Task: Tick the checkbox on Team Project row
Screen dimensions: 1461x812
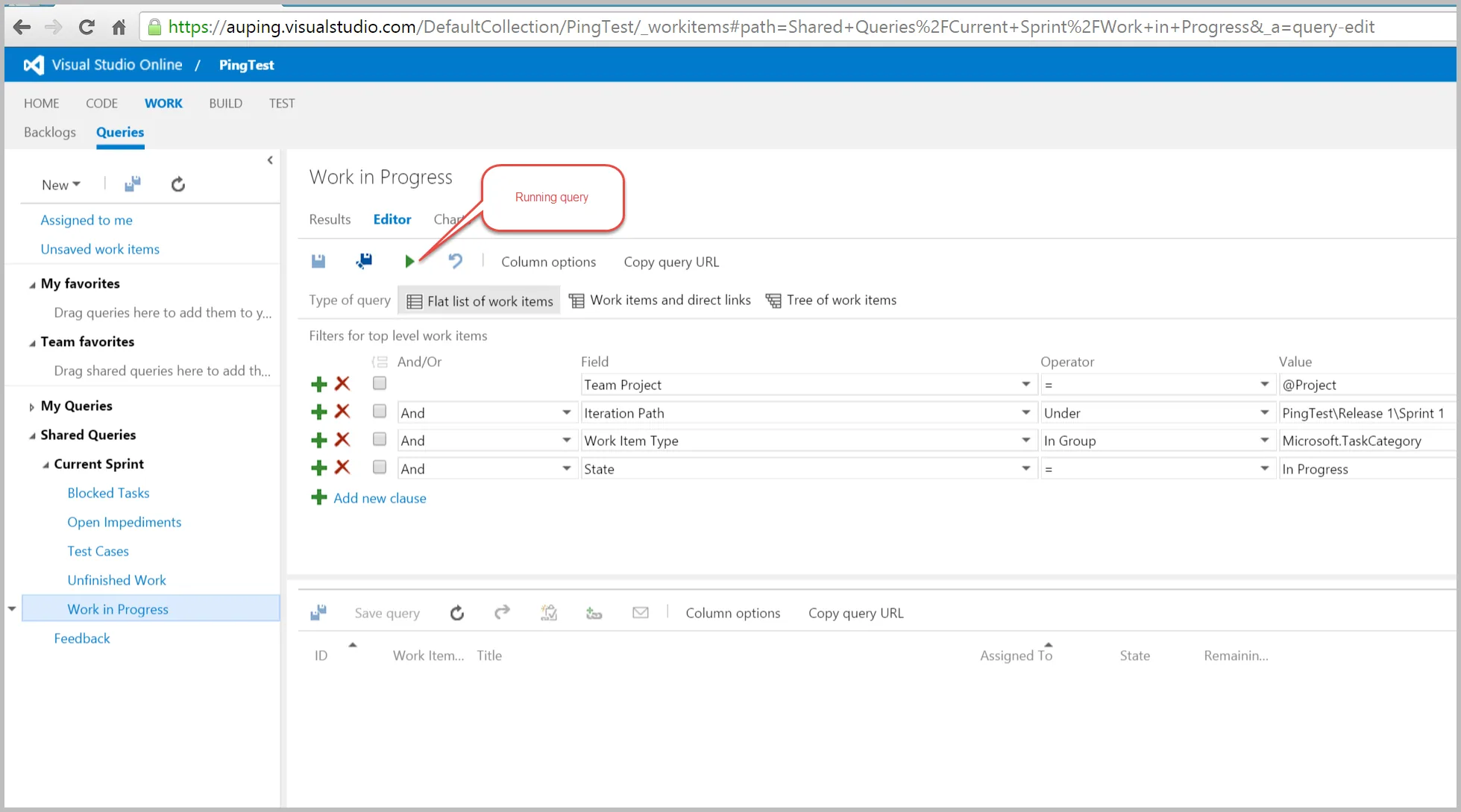Action: 380,383
